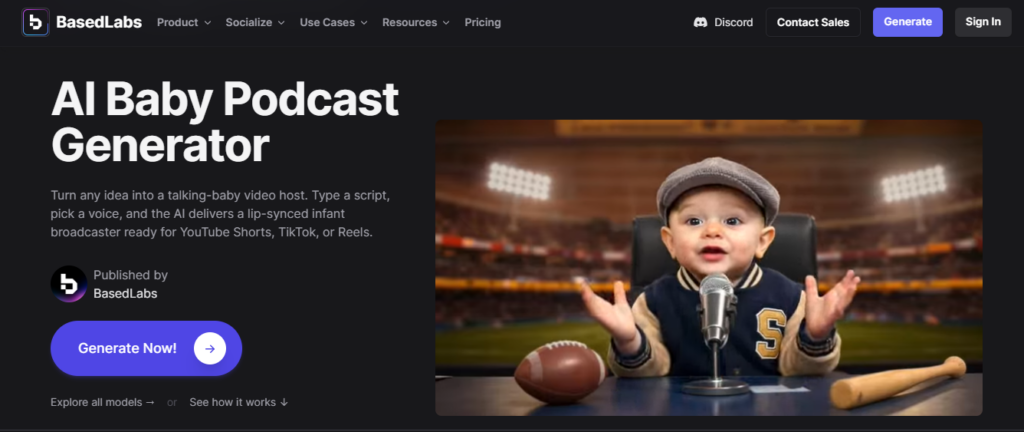Open the Discord text link
This screenshot has width=1024, height=432.
tap(733, 22)
